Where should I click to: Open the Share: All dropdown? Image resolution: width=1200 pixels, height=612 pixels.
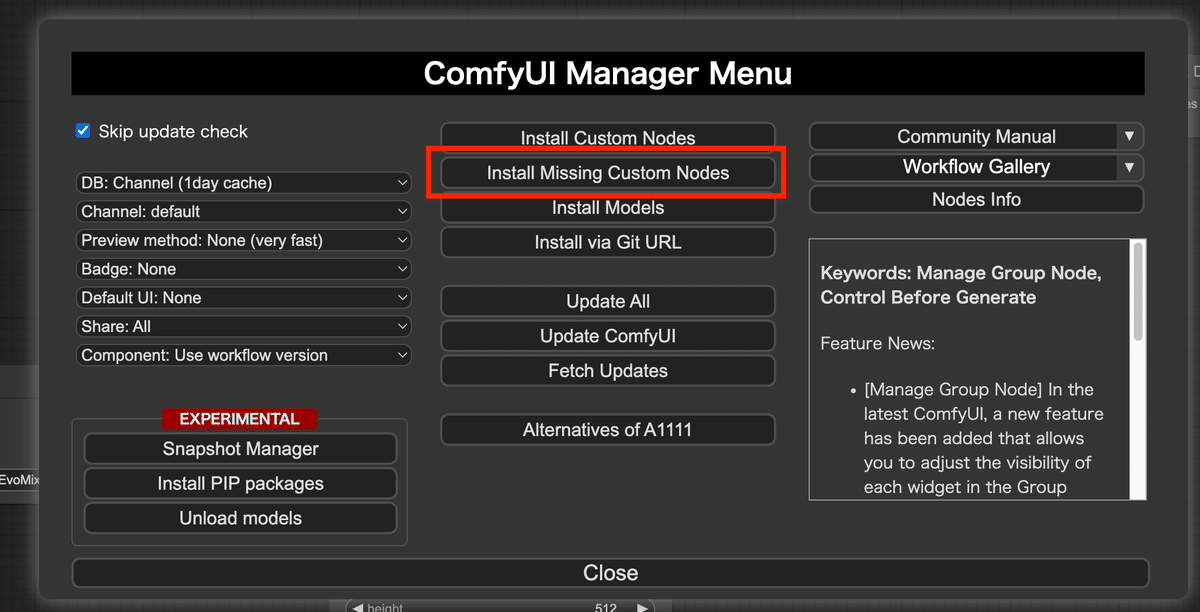pyautogui.click(x=244, y=326)
